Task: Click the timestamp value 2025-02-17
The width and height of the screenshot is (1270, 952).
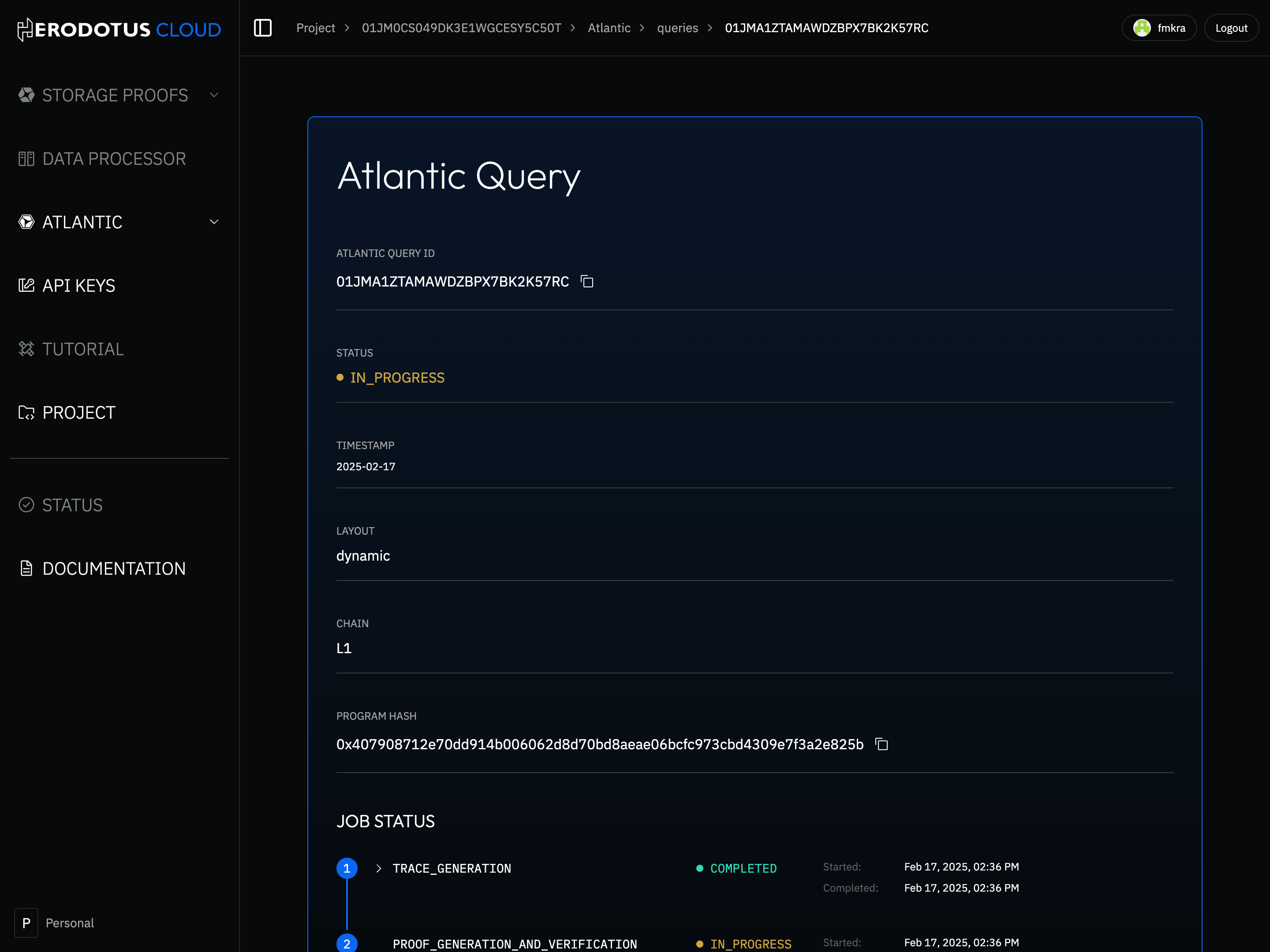Action: click(366, 467)
